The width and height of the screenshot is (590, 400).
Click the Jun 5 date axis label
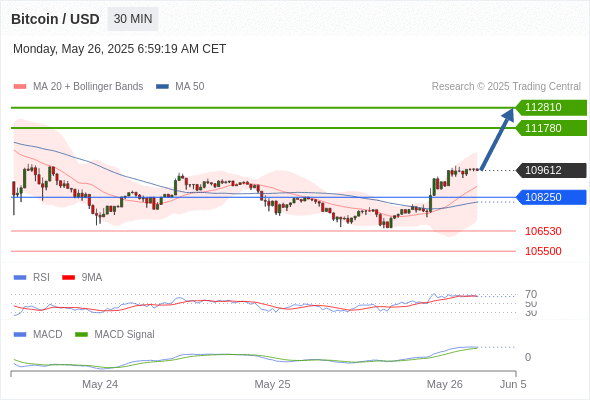(x=513, y=384)
